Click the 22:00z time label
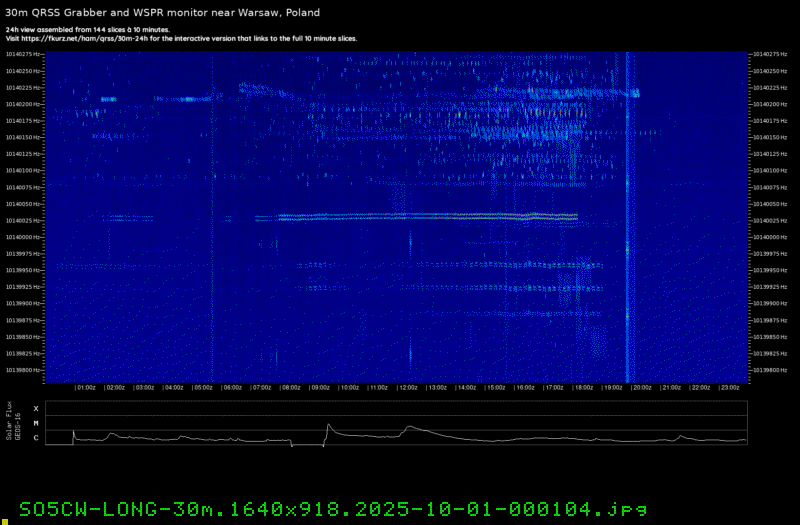 [701, 388]
